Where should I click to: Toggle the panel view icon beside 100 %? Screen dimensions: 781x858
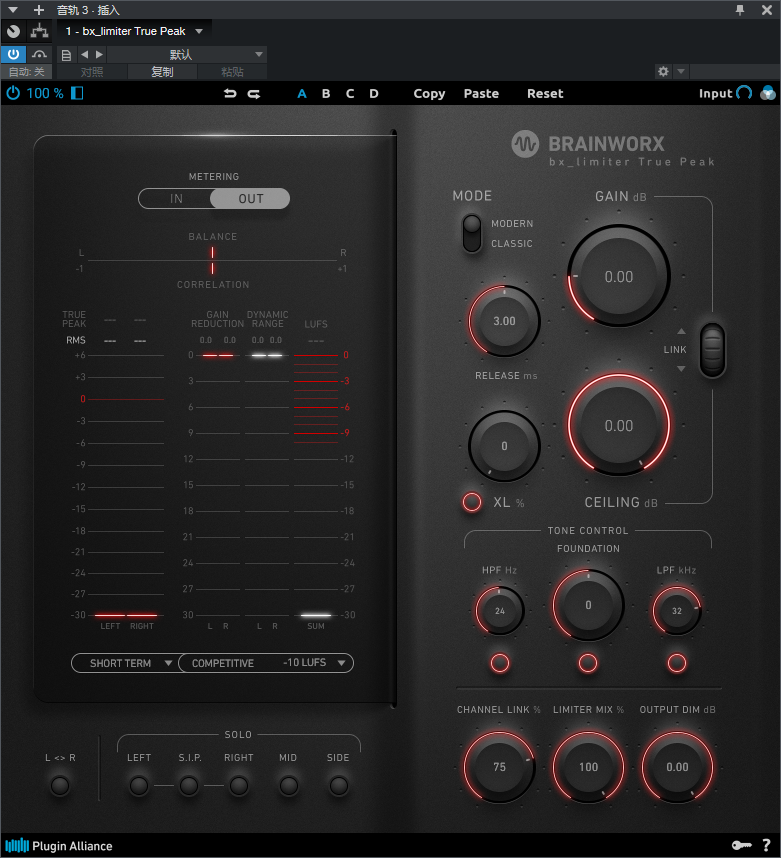77,93
